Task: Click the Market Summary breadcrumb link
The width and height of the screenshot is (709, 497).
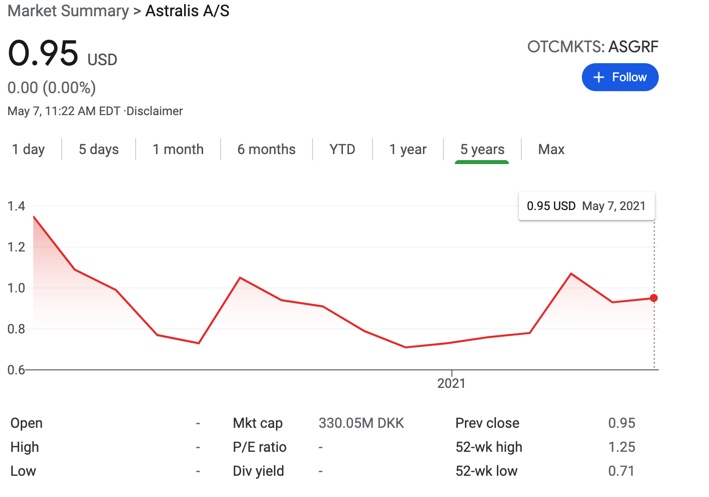Action: click(x=63, y=11)
